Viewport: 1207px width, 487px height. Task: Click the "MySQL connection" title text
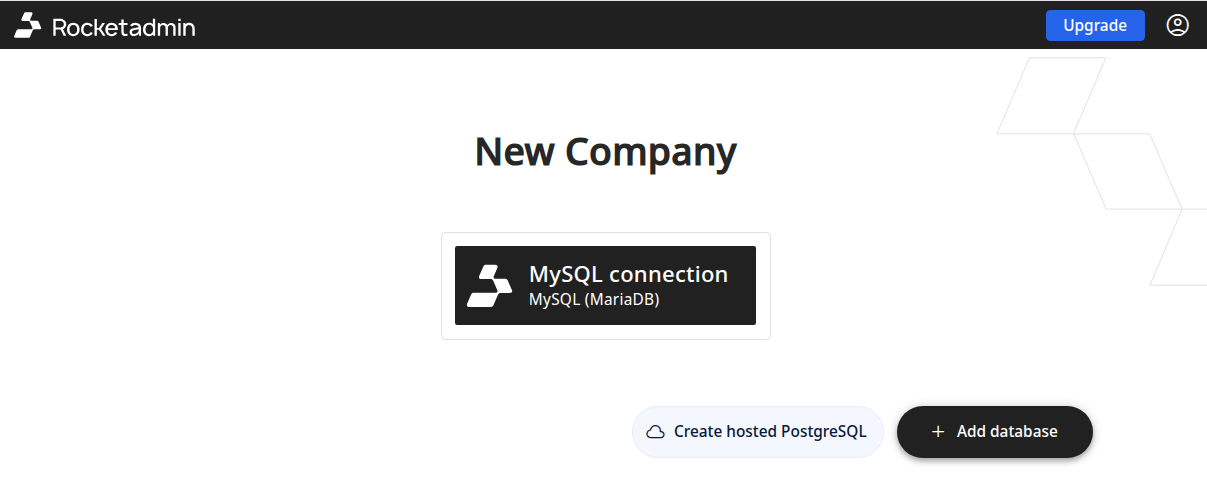point(628,274)
